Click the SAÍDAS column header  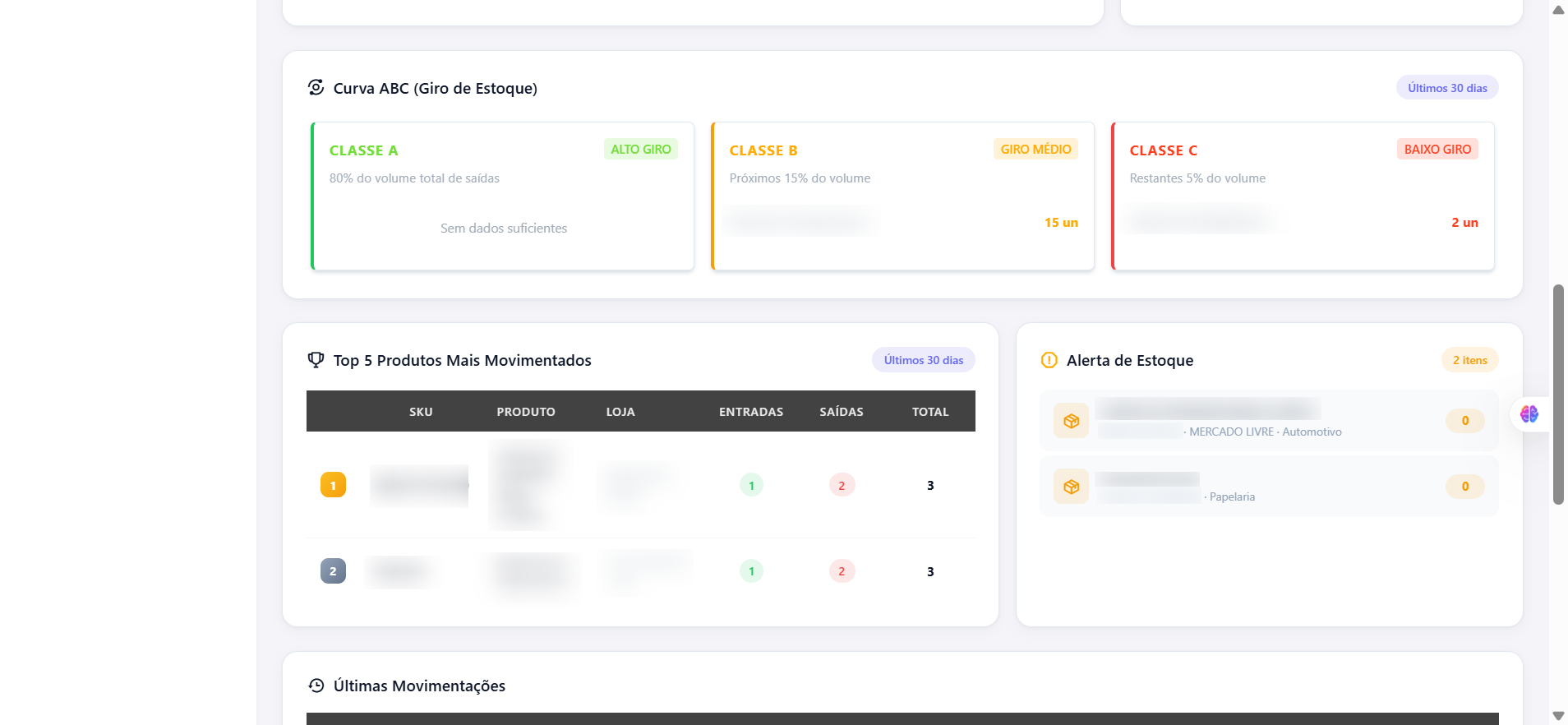[842, 412]
